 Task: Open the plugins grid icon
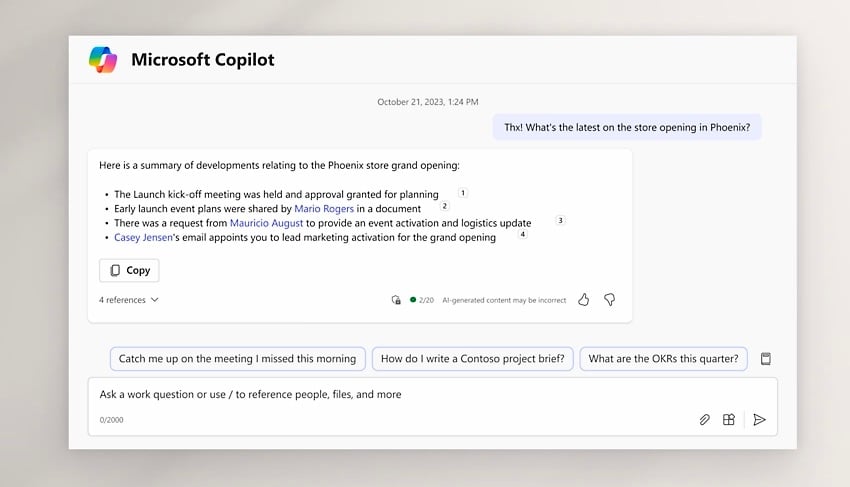pyautogui.click(x=729, y=420)
